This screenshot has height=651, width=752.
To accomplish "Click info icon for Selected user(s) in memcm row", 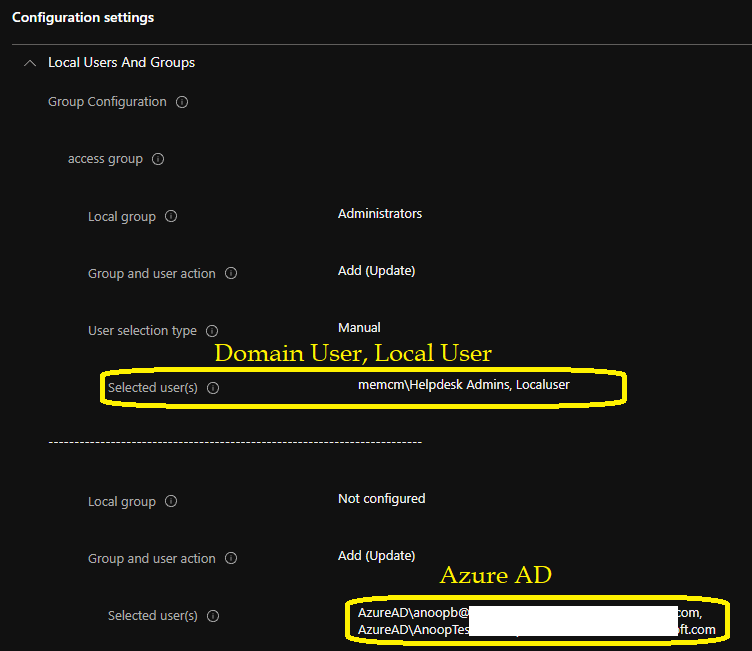I will point(213,388).
